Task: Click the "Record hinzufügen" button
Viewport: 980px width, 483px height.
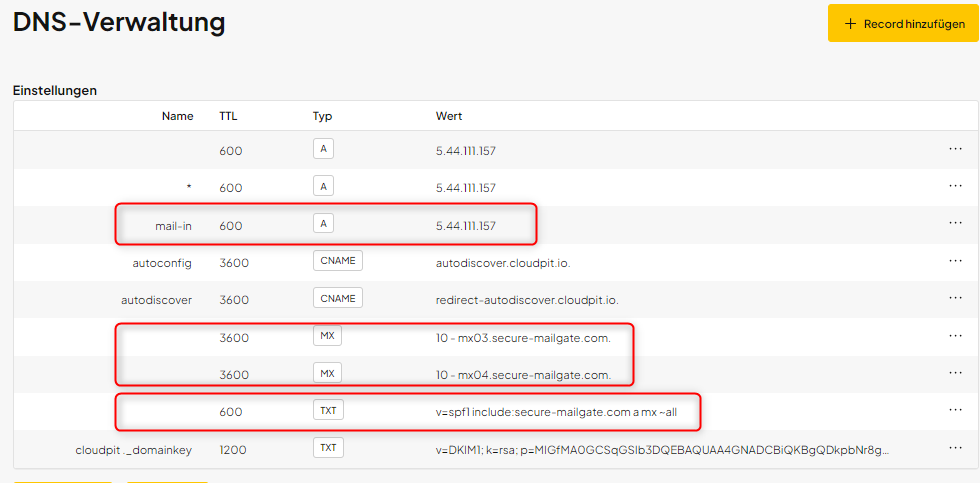Action: [903, 23]
